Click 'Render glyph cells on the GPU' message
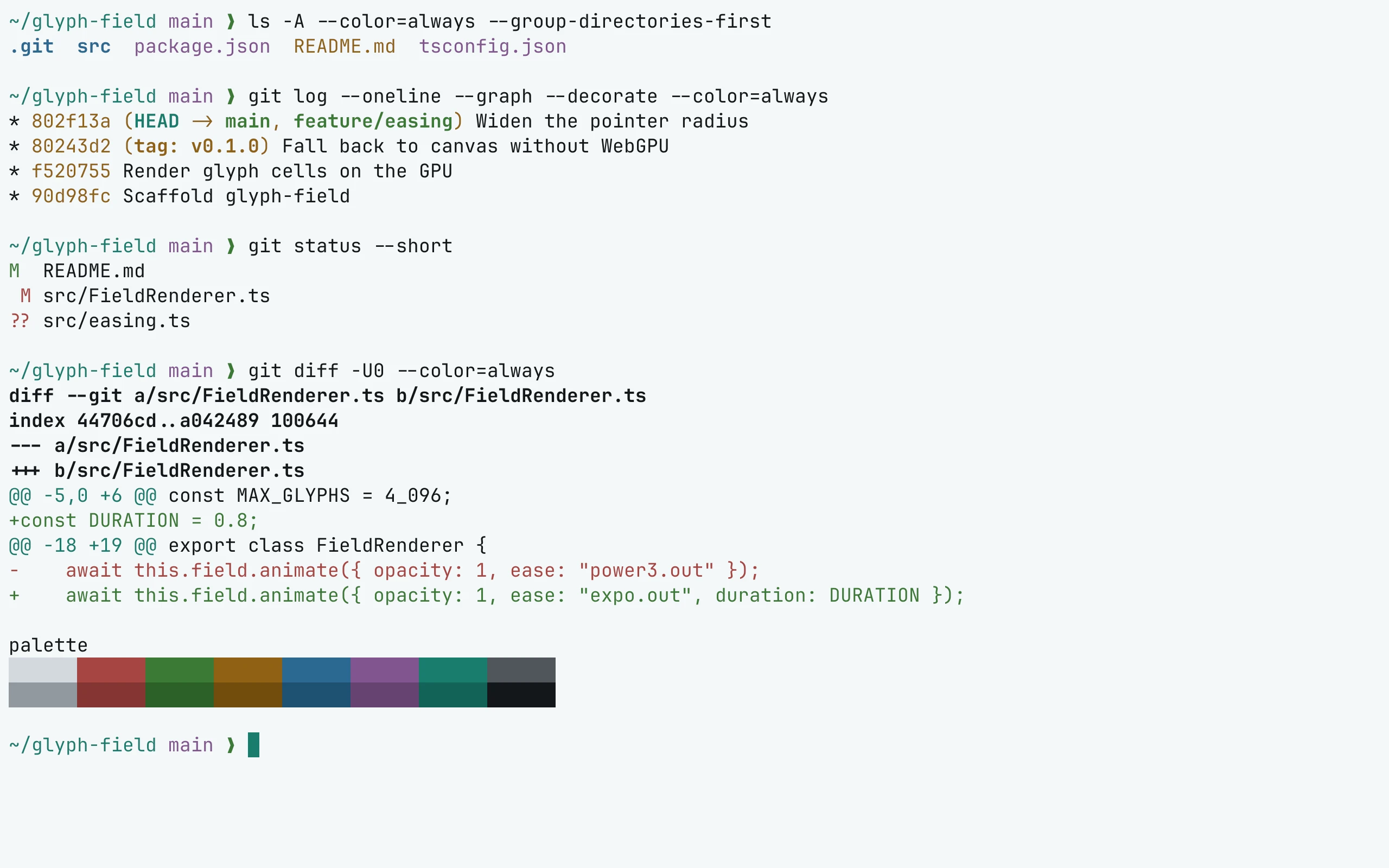The width and height of the screenshot is (1389, 868). pos(288,171)
